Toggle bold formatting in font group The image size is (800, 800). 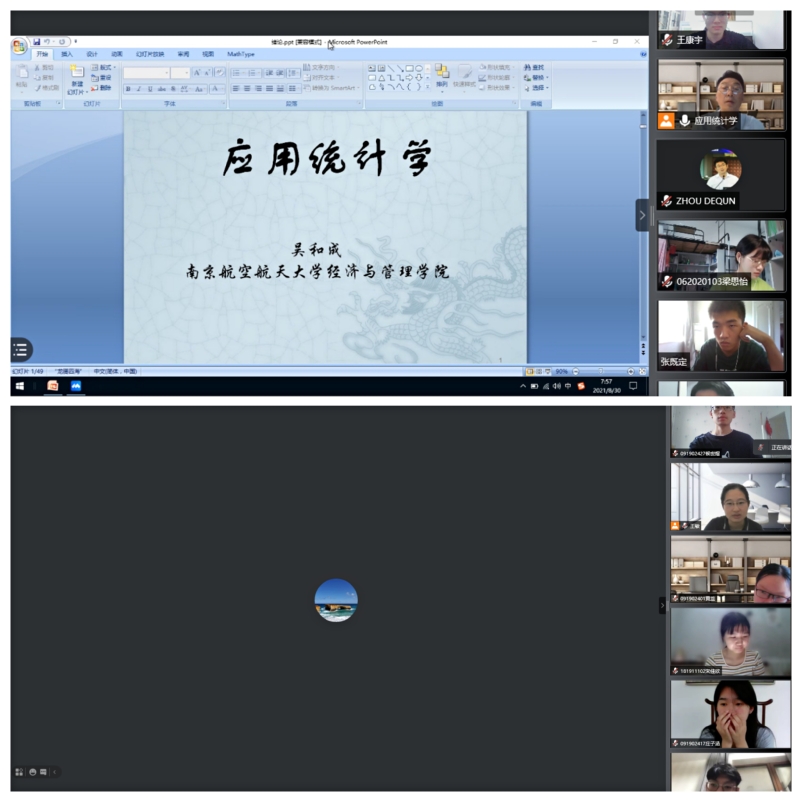(x=128, y=88)
